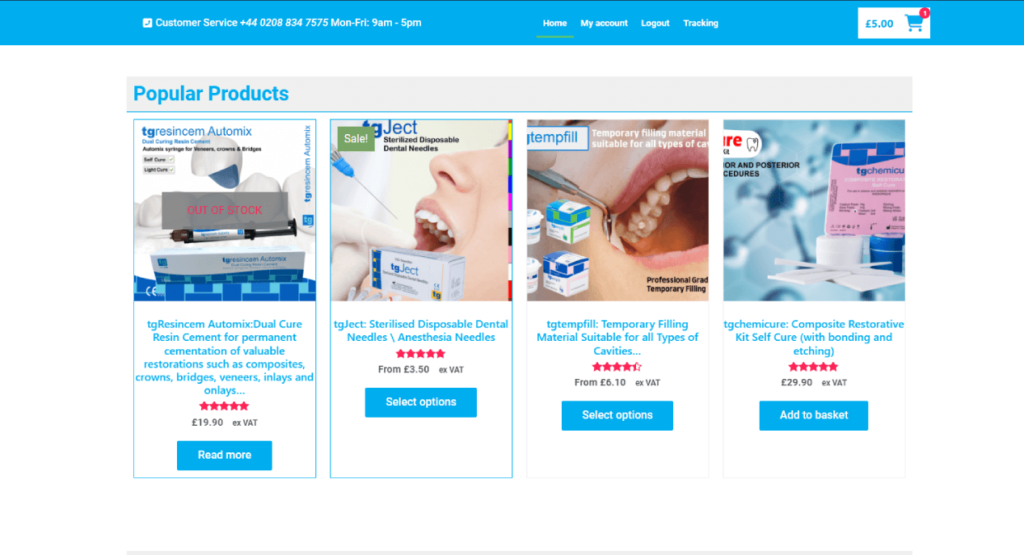
Task: Click tgchemicure star rating
Action: click(x=813, y=367)
